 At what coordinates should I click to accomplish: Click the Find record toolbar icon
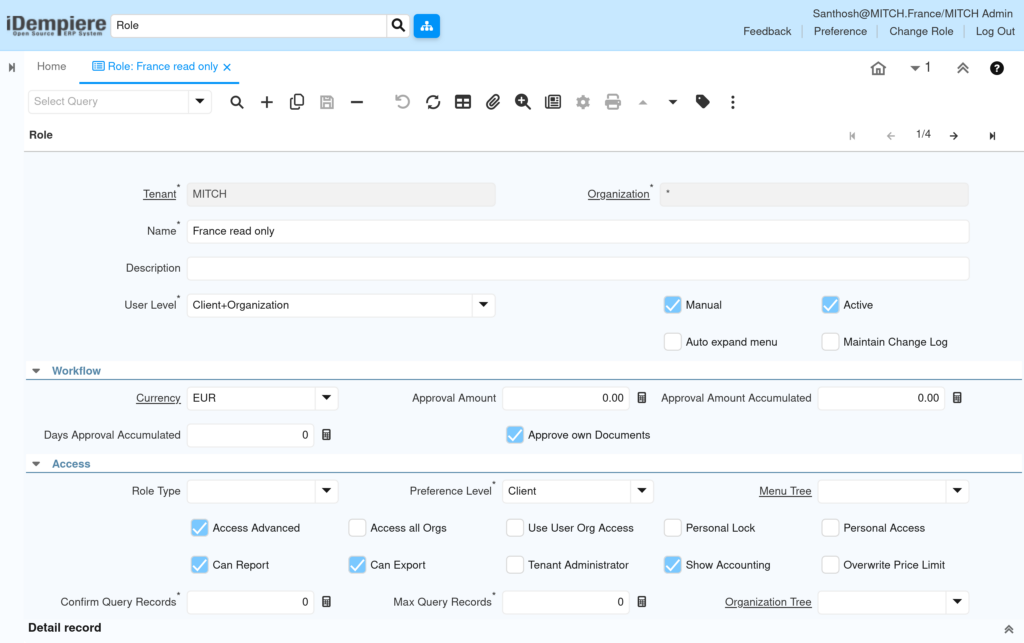tap(236, 102)
